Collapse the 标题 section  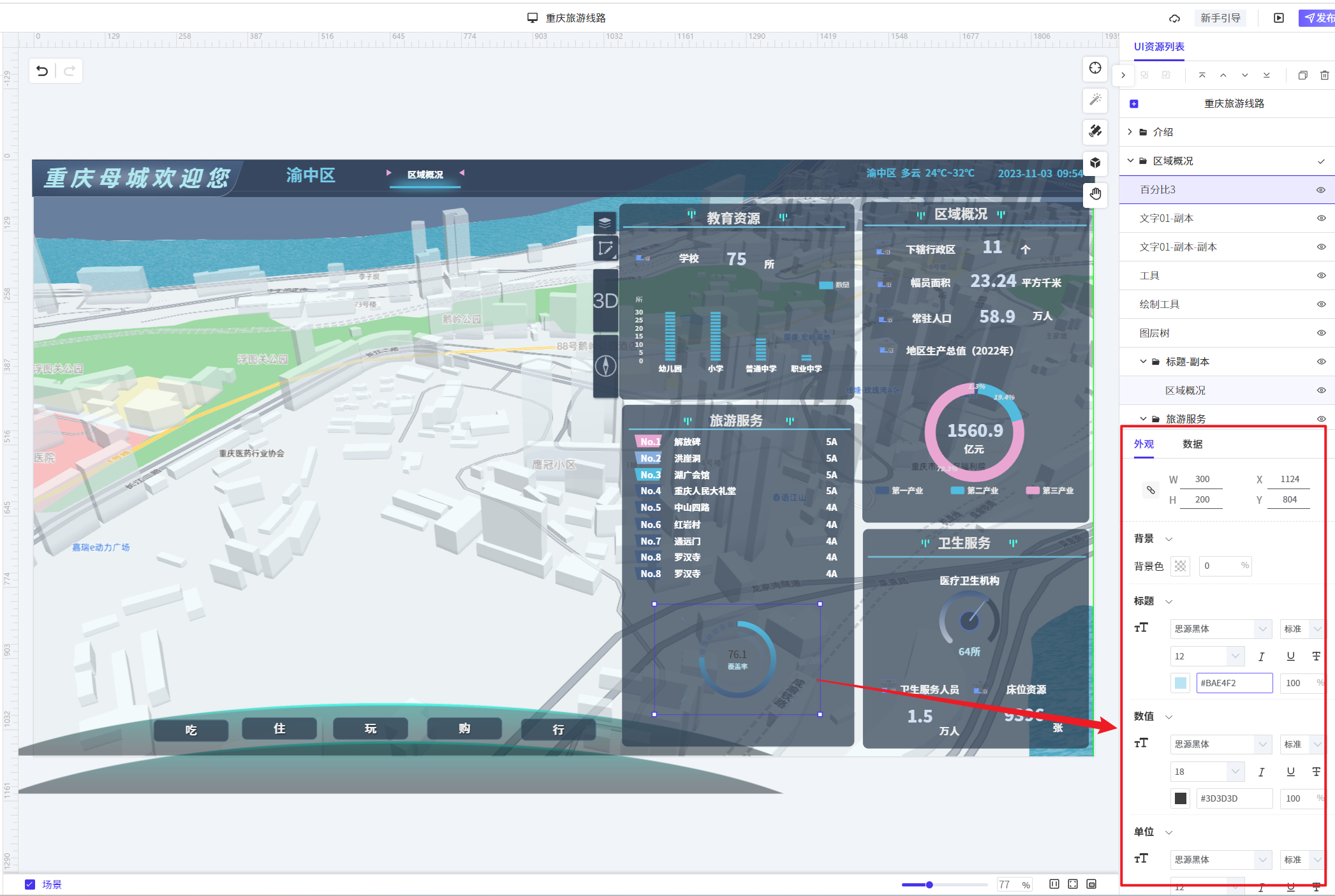pyautogui.click(x=1169, y=601)
